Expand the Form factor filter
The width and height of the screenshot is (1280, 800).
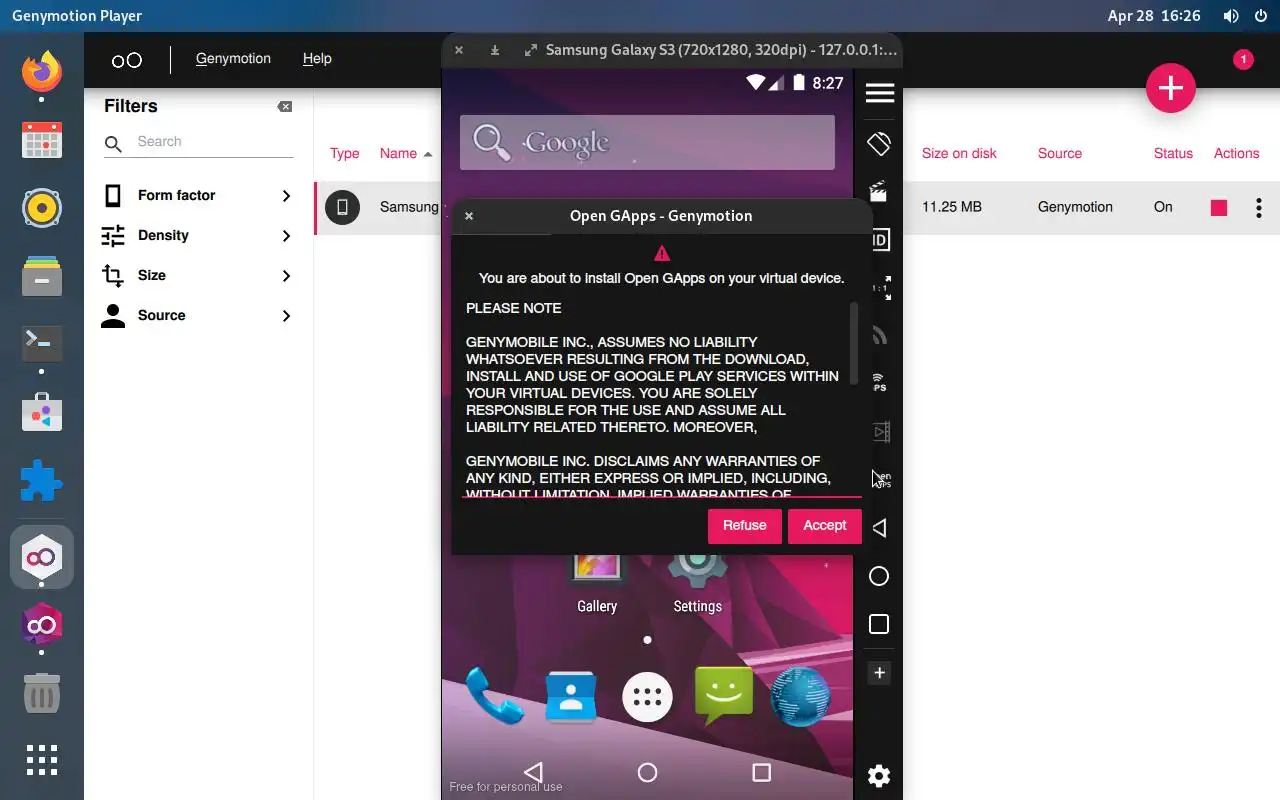click(198, 196)
